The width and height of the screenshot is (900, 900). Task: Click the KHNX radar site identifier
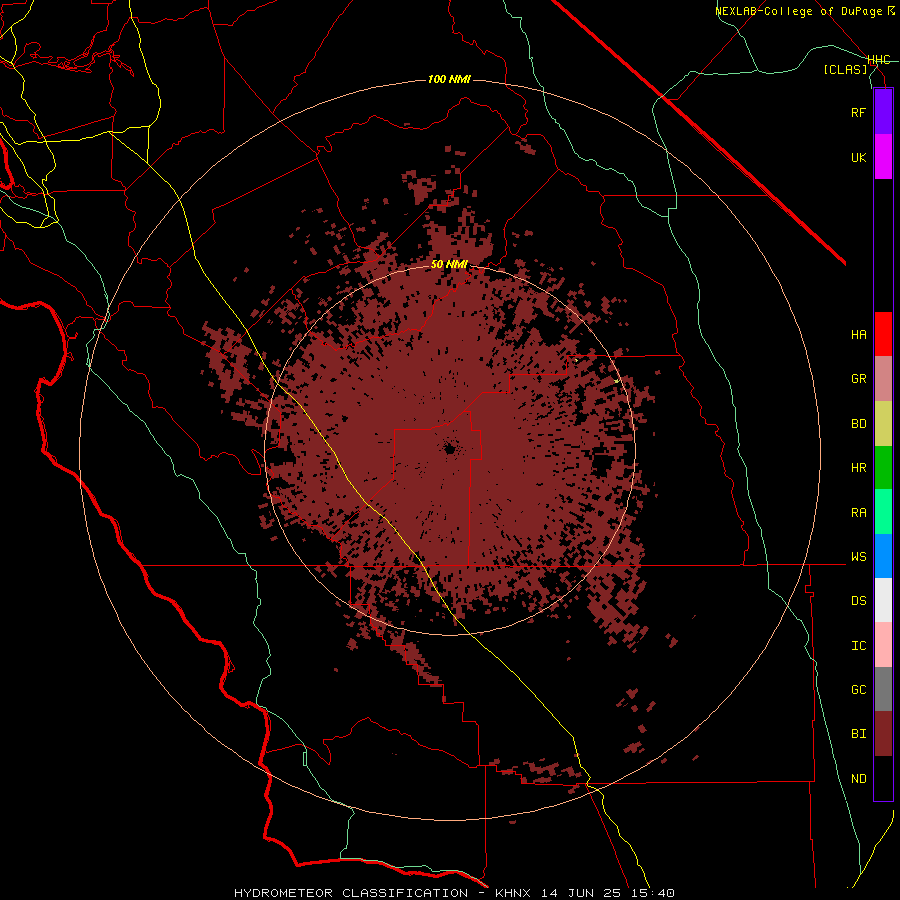point(513,893)
